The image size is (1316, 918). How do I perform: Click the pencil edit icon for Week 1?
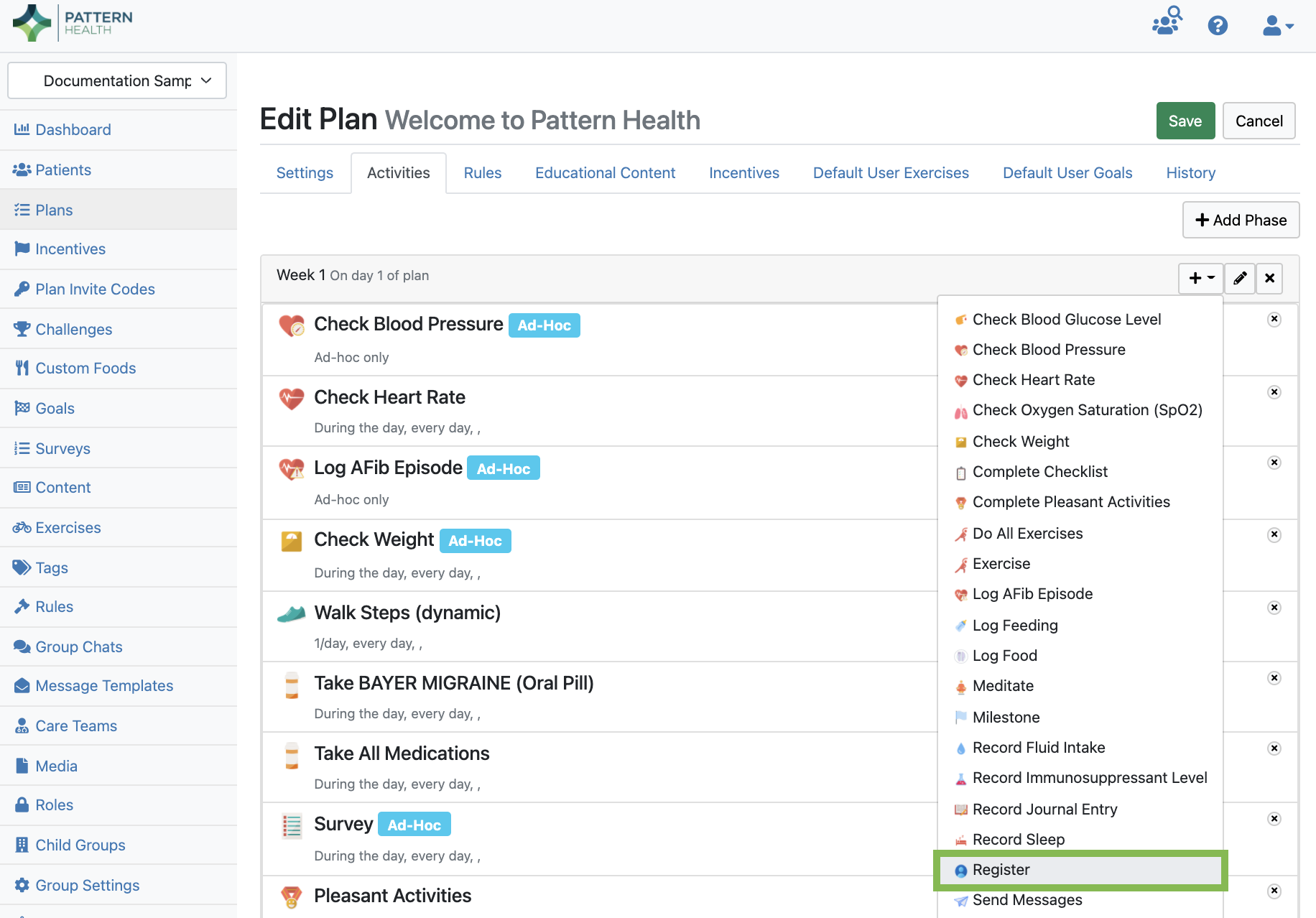1240,278
